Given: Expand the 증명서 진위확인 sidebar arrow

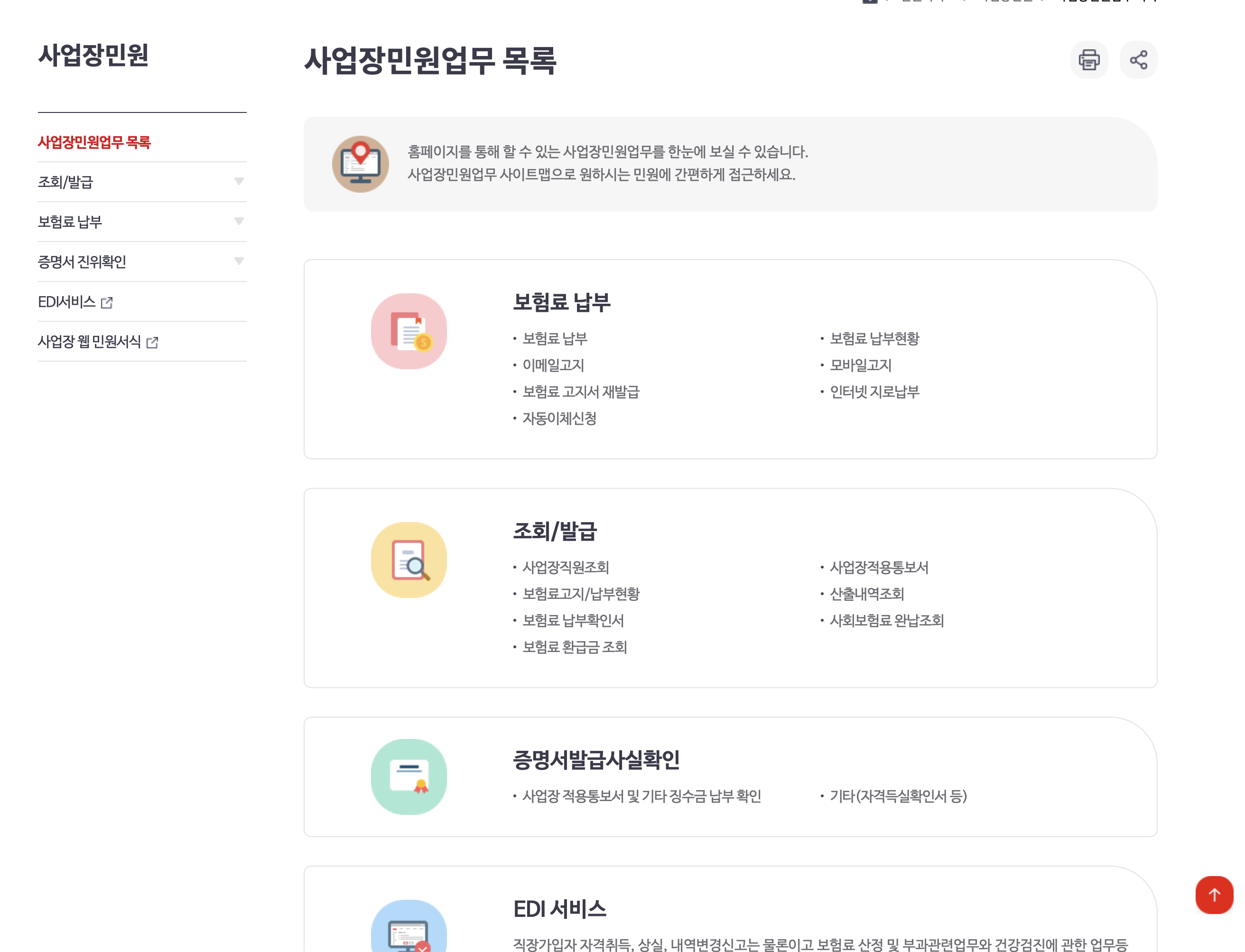Looking at the screenshot, I should point(239,261).
